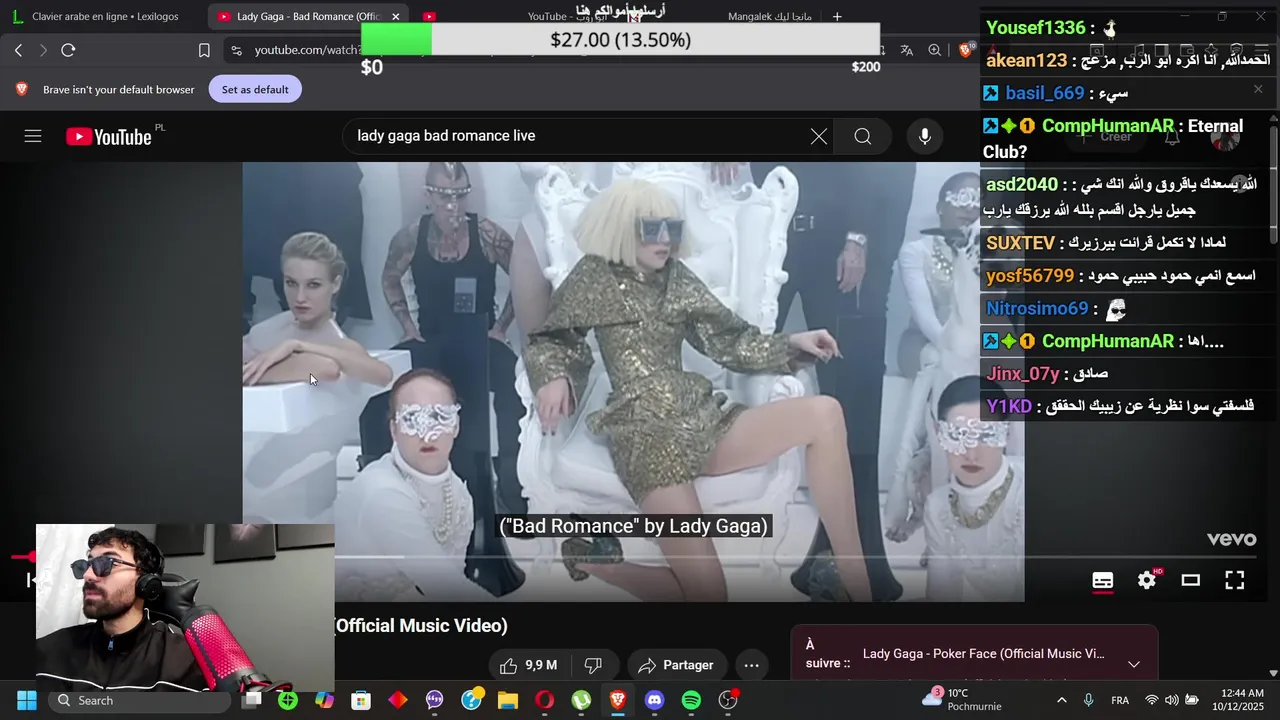Open the video player settings gear

pyautogui.click(x=1147, y=580)
